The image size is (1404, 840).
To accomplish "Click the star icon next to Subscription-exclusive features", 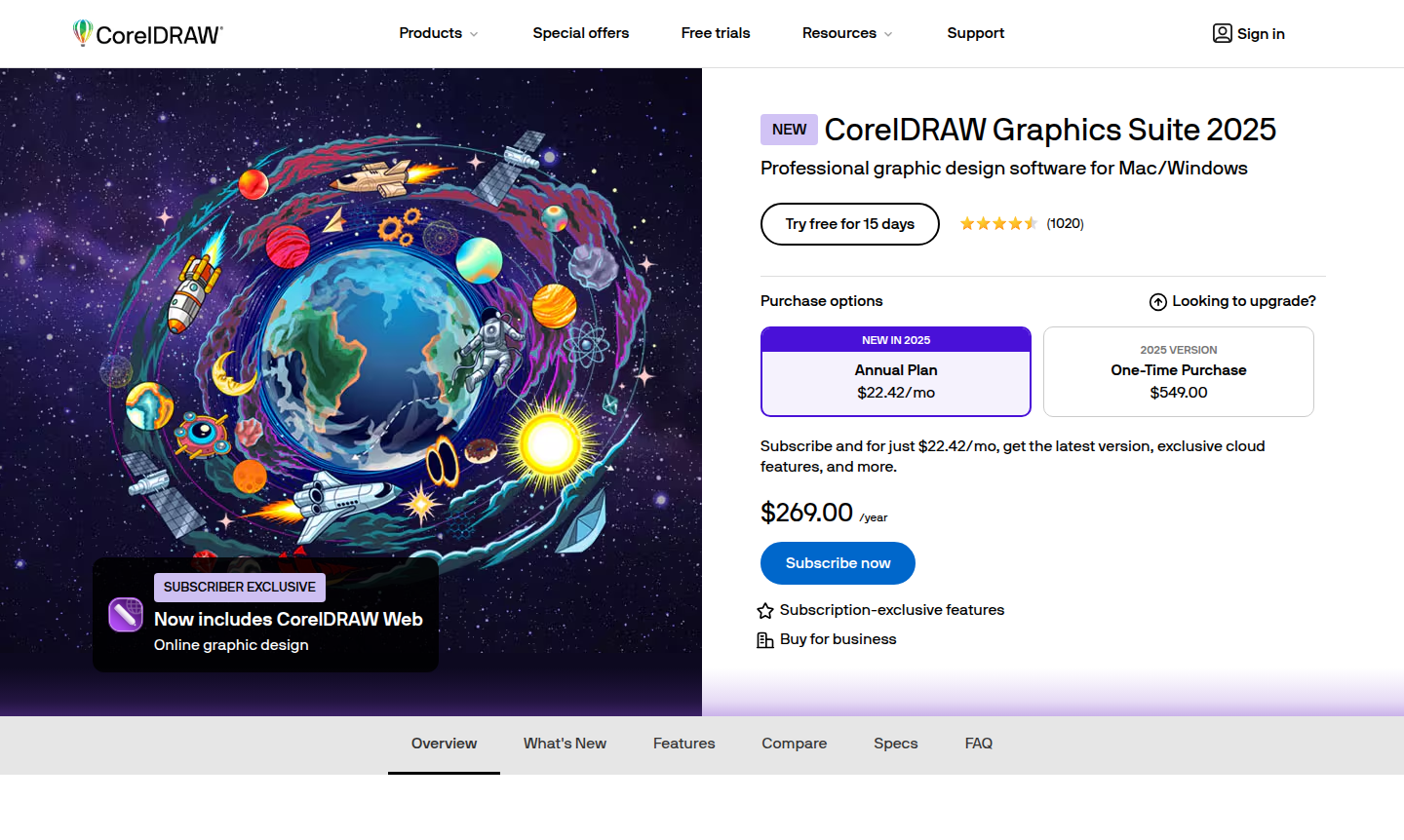I will (764, 610).
